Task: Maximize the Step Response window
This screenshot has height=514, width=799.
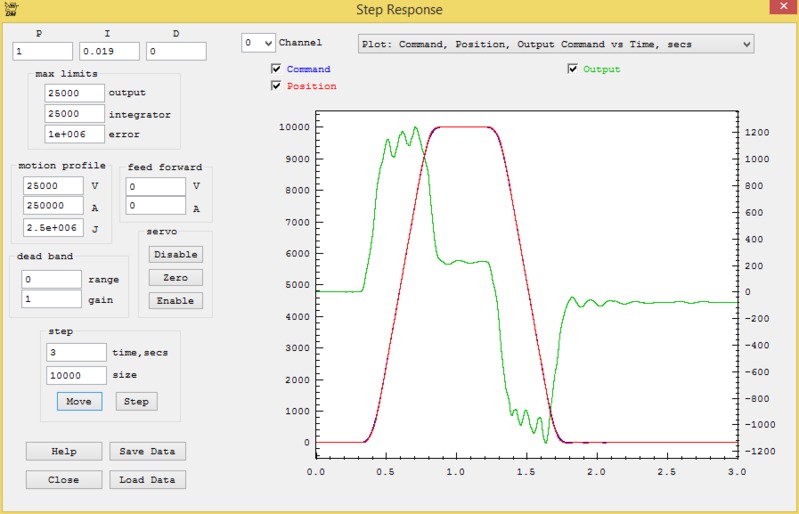Action: pos(748,9)
